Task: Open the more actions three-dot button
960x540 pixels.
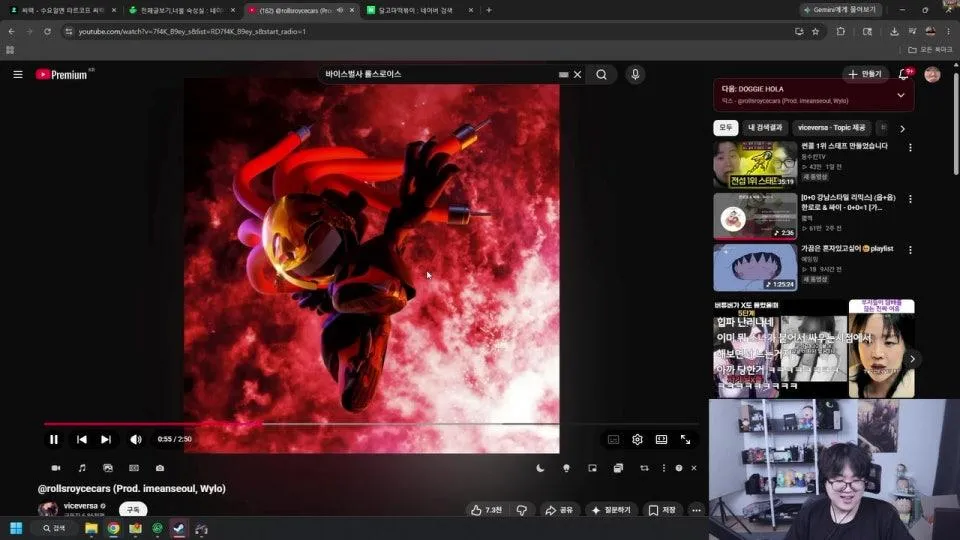Action: (x=696, y=510)
